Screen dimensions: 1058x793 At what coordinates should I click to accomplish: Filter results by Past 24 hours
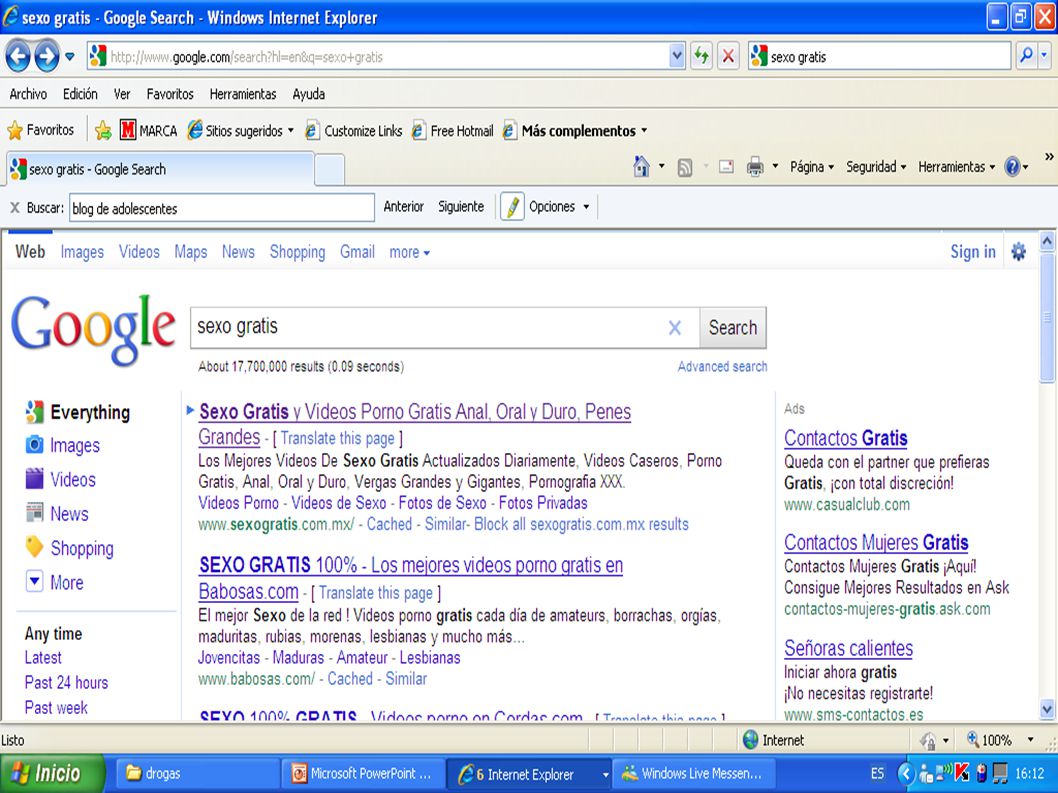66,682
